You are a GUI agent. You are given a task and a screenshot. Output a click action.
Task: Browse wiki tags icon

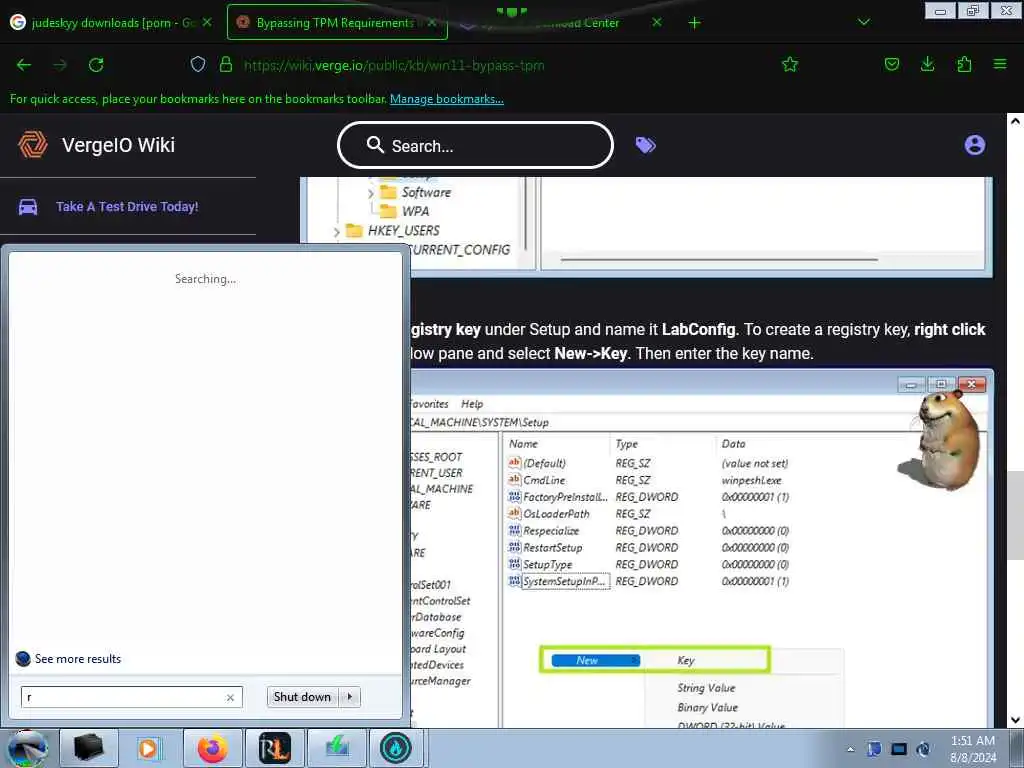pyautogui.click(x=645, y=145)
